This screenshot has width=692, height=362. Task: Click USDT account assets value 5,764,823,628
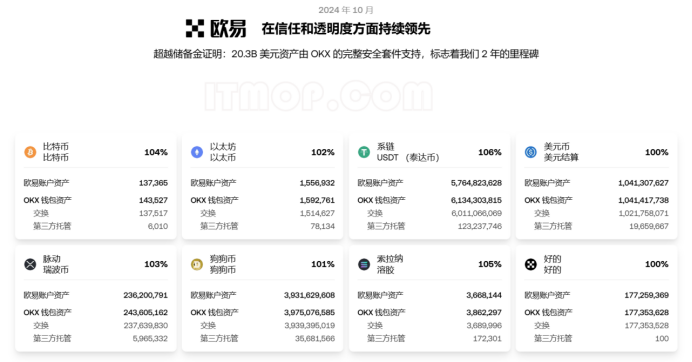(x=476, y=183)
